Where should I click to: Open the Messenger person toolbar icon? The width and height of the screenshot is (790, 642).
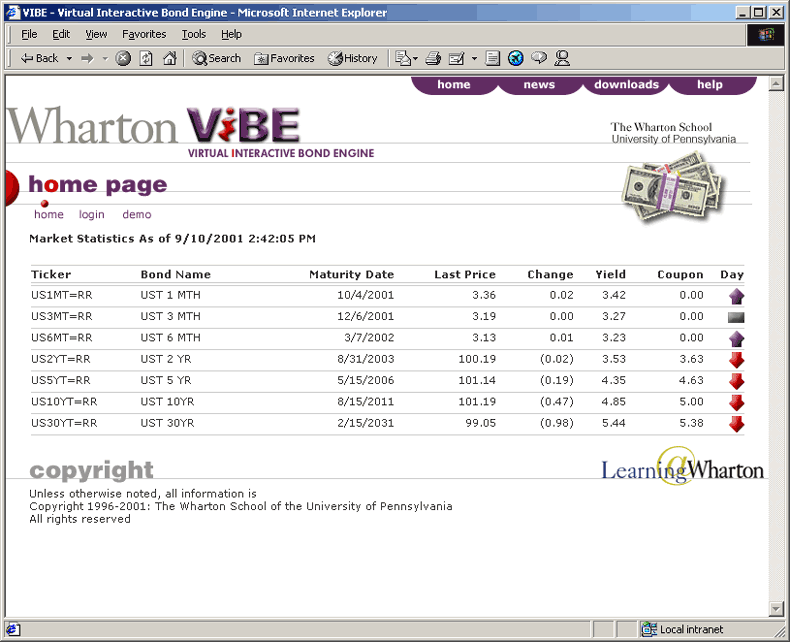[562, 58]
